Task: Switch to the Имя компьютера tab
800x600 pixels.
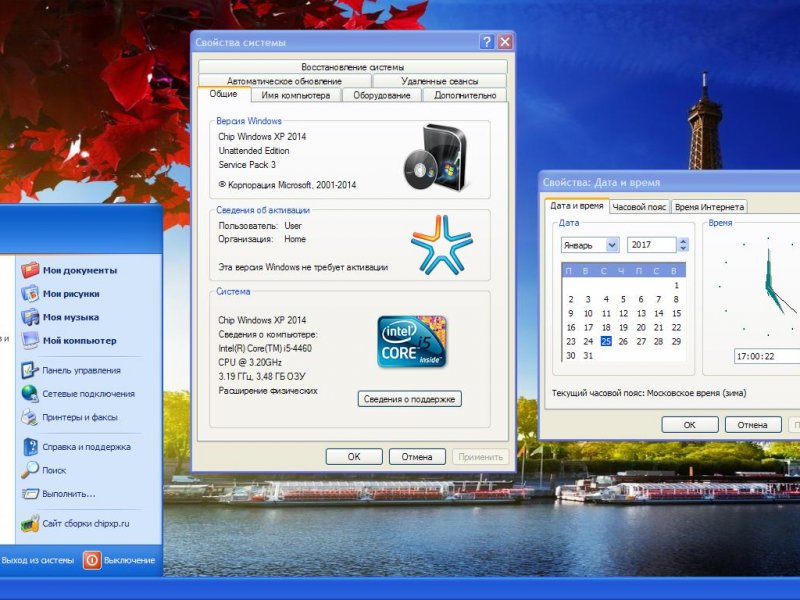Action: [295, 95]
